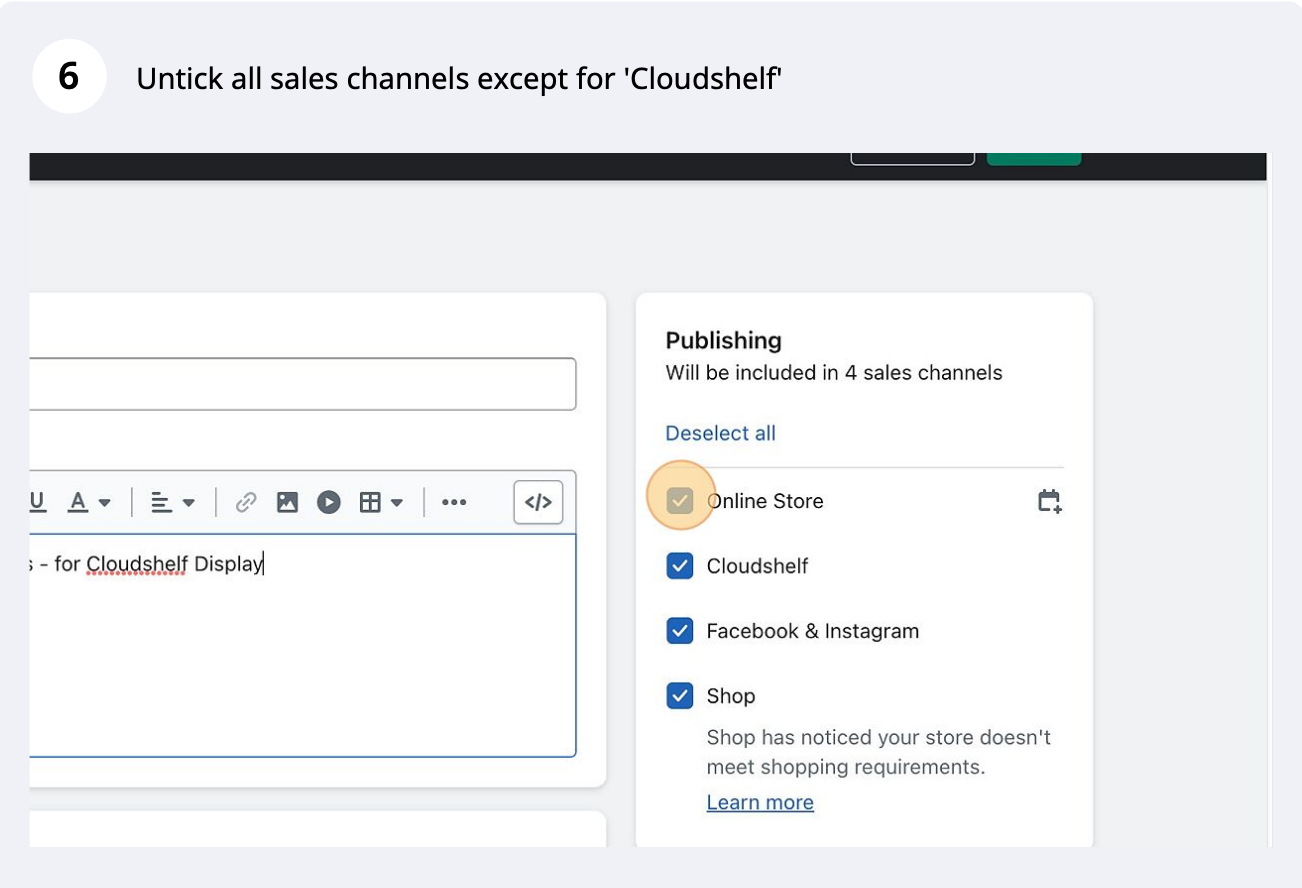Viewport: 1302px width, 888px height.
Task: Insert an image with the image icon
Action: (288, 502)
